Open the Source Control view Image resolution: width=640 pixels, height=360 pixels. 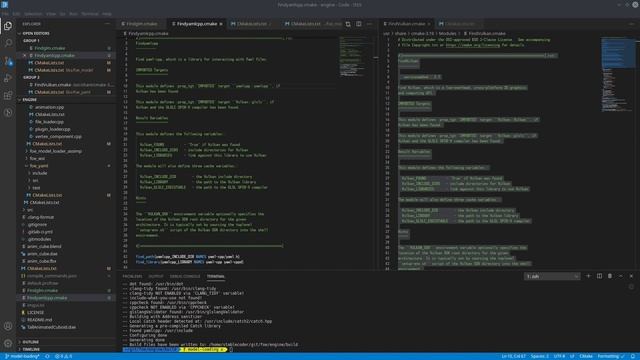click(x=8, y=61)
